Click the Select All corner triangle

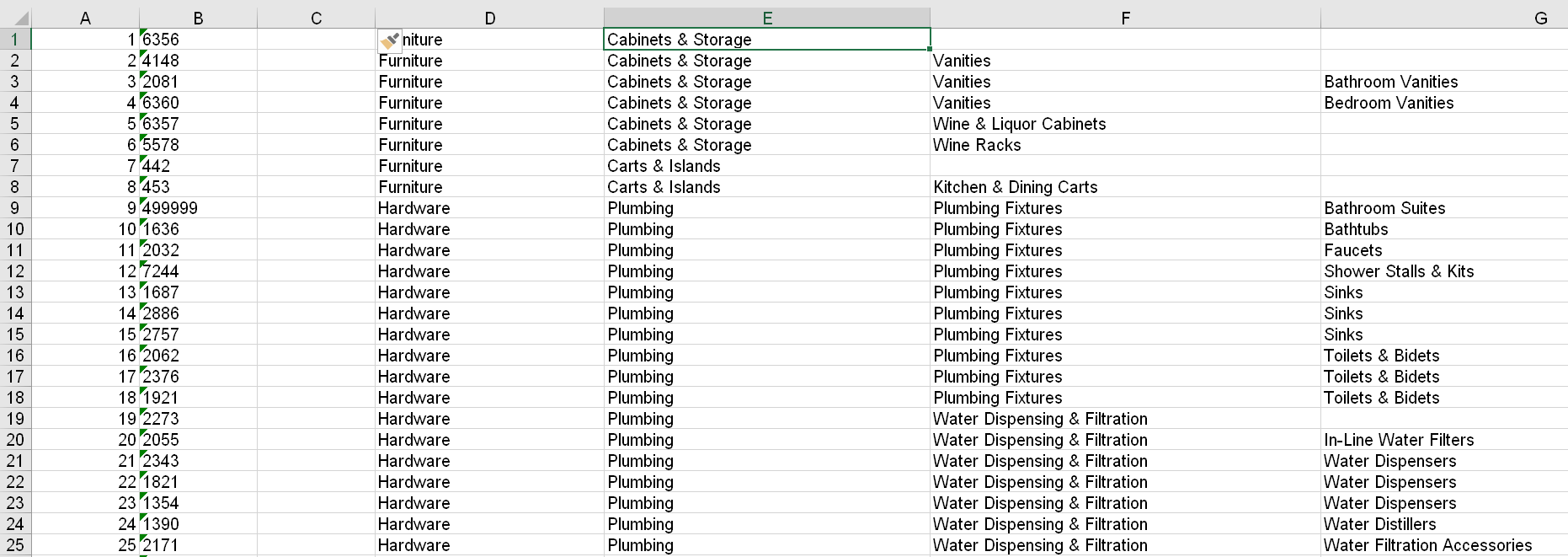pos(20,19)
